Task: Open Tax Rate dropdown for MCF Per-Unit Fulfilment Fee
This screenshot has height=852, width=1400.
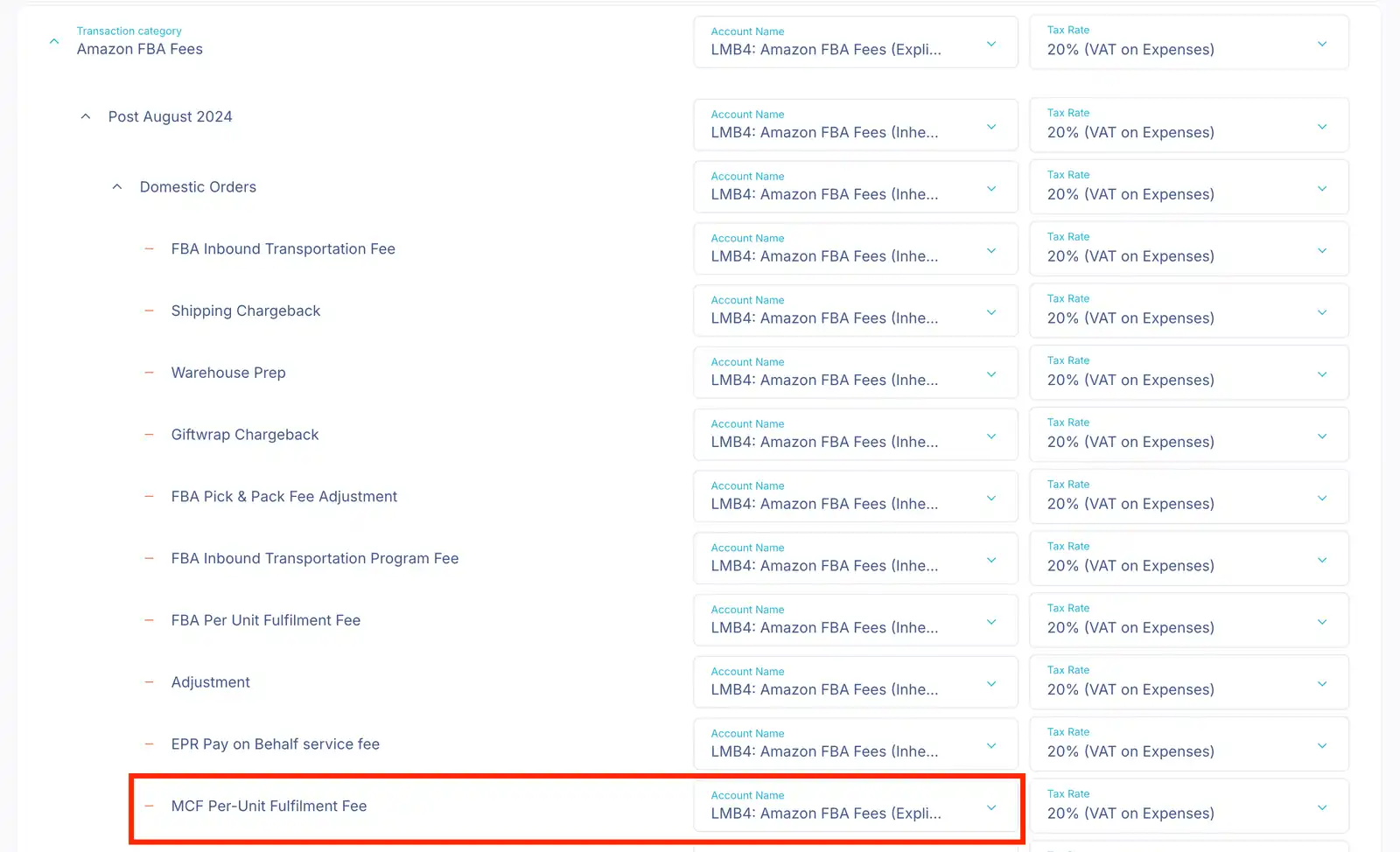Action: 1189,806
